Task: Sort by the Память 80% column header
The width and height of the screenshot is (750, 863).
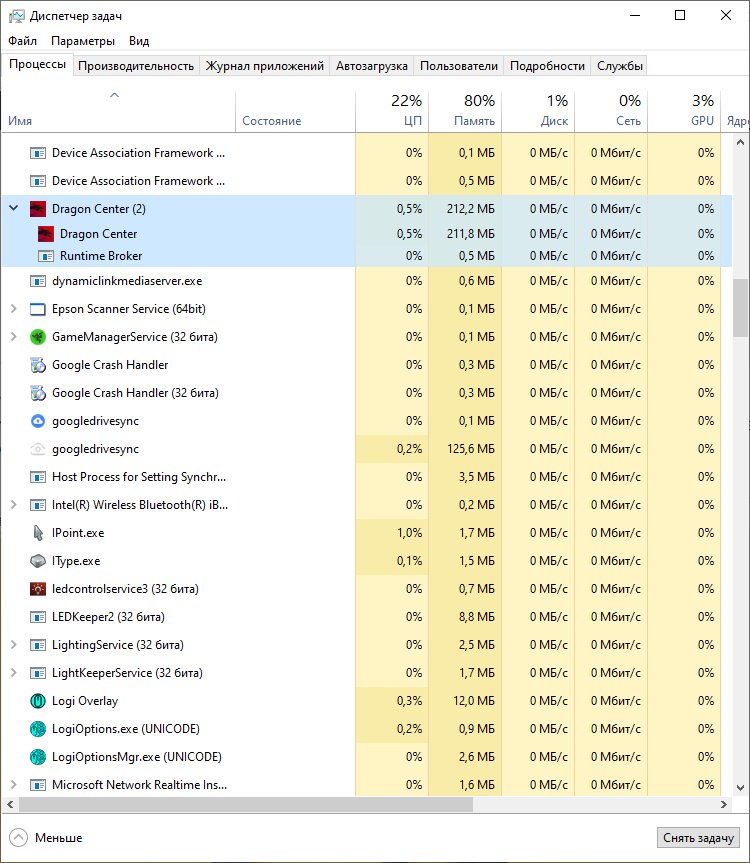Action: coord(465,111)
